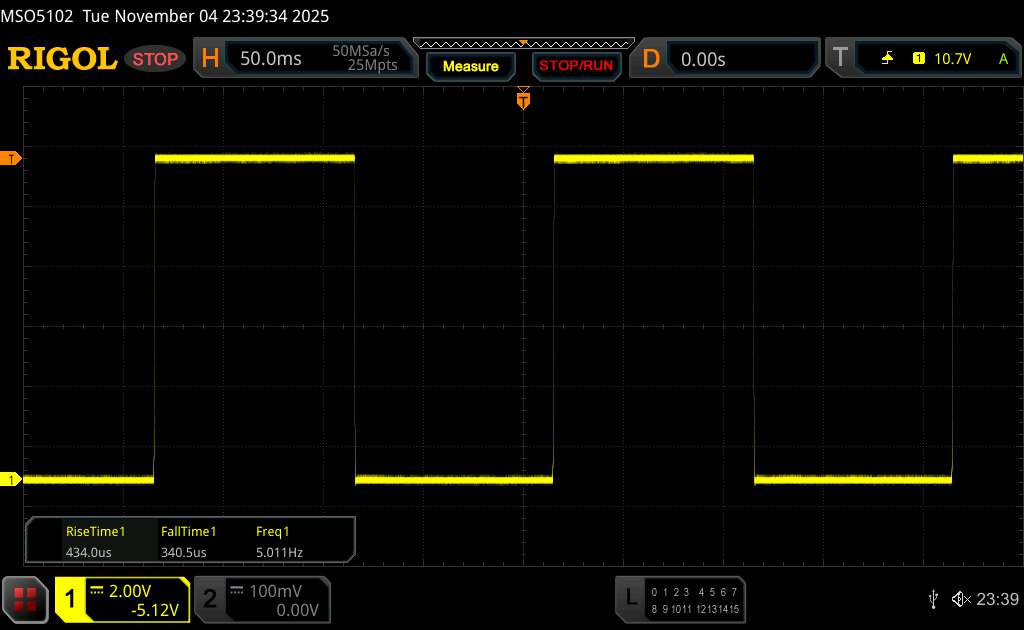The width and height of the screenshot is (1024, 630).
Task: Click the red STOP status badge
Action: click(x=157, y=59)
